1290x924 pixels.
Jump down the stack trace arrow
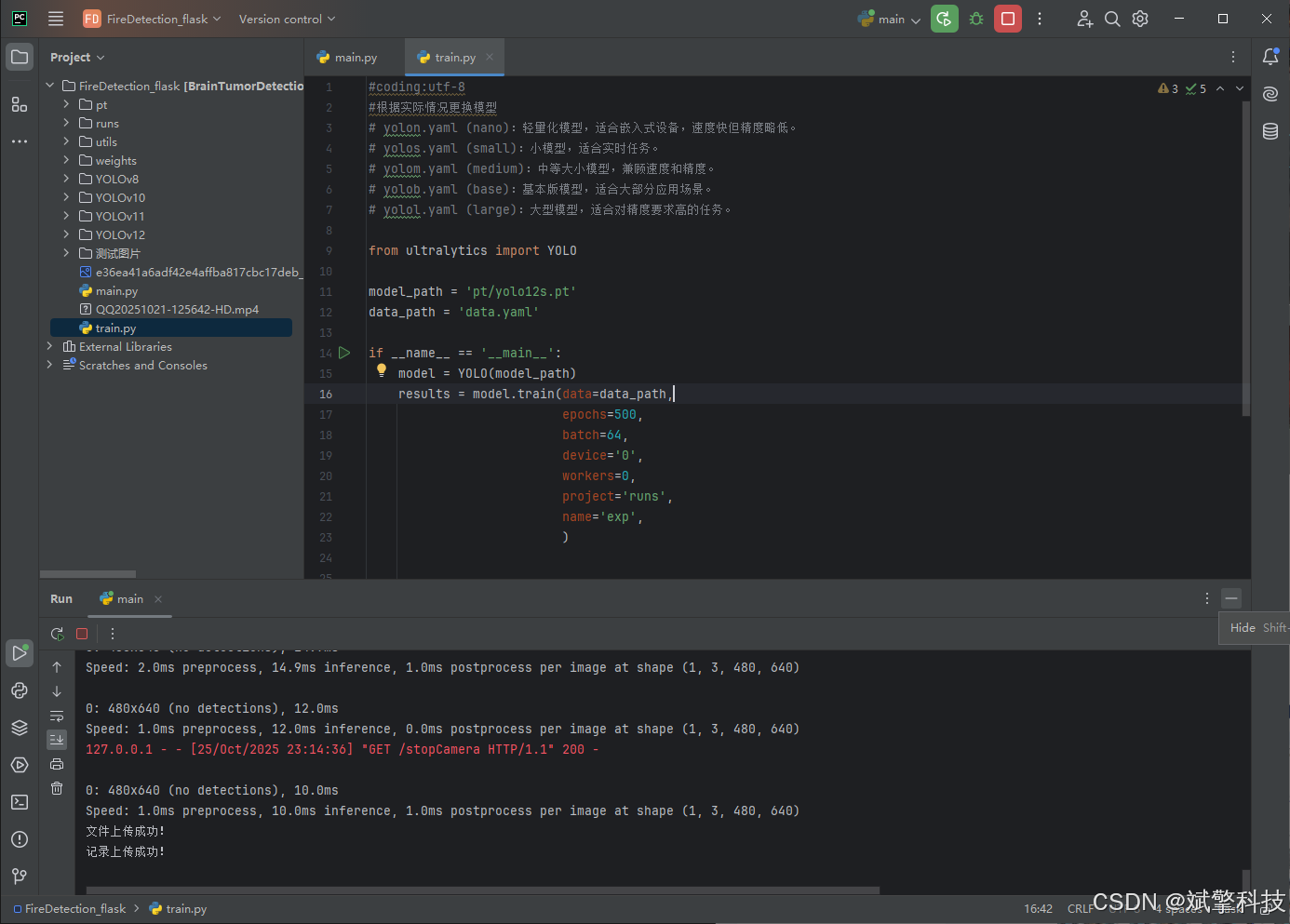click(57, 691)
